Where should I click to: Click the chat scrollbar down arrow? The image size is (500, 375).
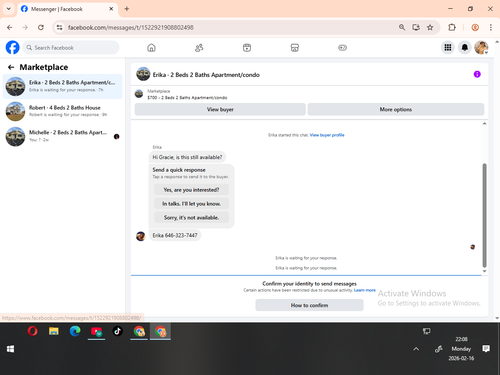click(484, 271)
